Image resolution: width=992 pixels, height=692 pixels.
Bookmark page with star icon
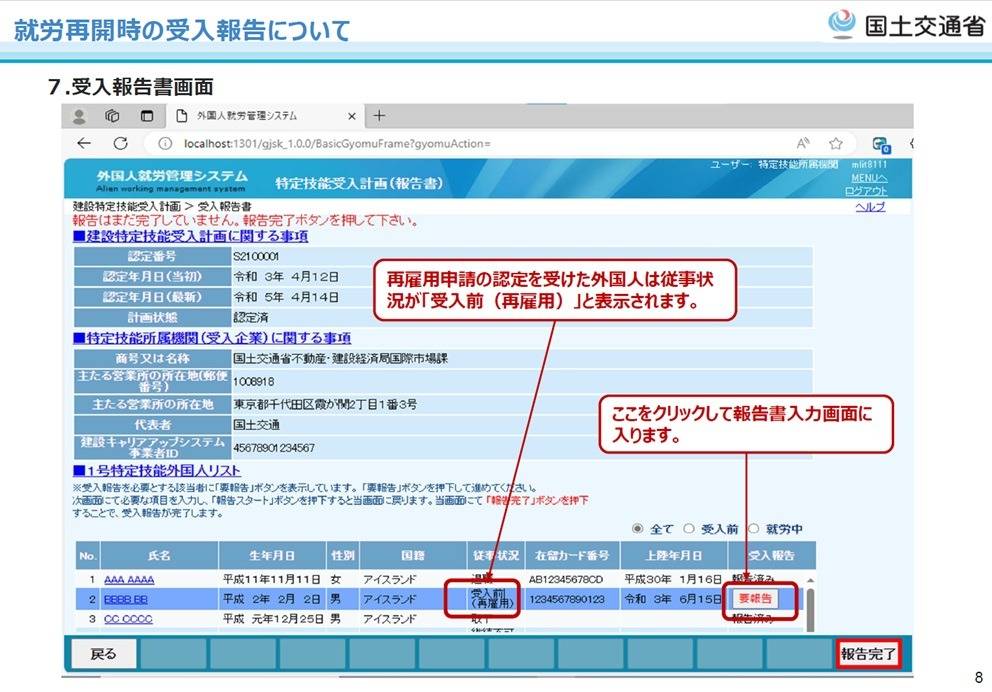pos(836,143)
